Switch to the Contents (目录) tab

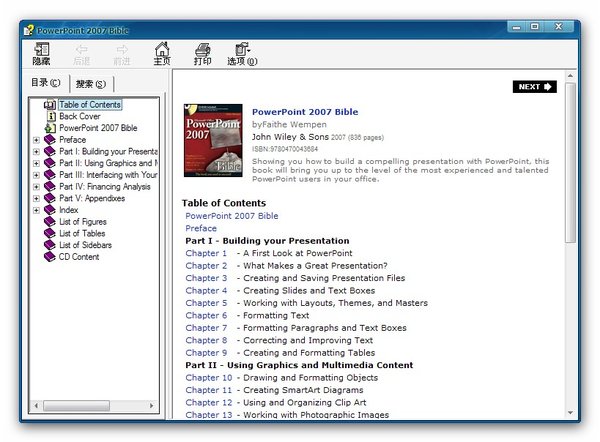(x=46, y=83)
